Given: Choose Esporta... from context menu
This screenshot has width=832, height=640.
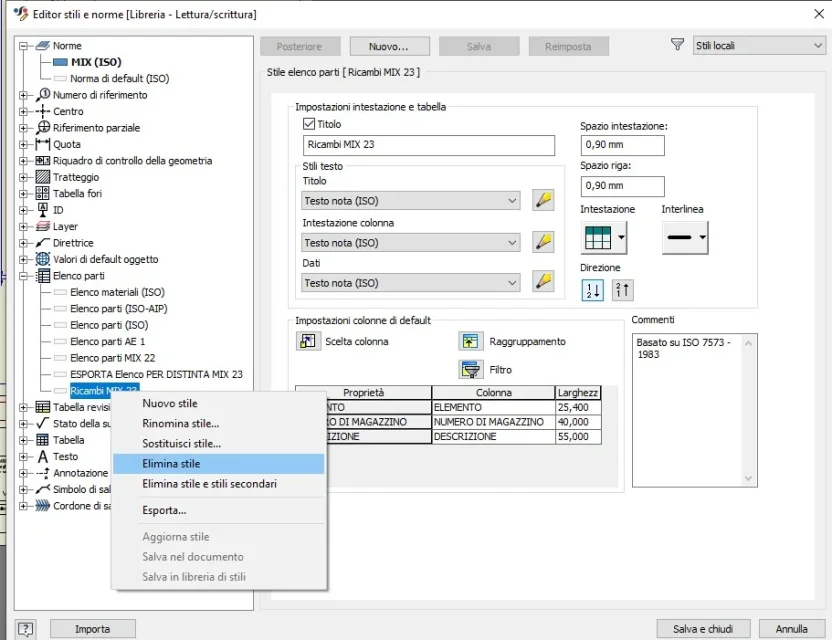Looking at the screenshot, I should [x=219, y=511].
